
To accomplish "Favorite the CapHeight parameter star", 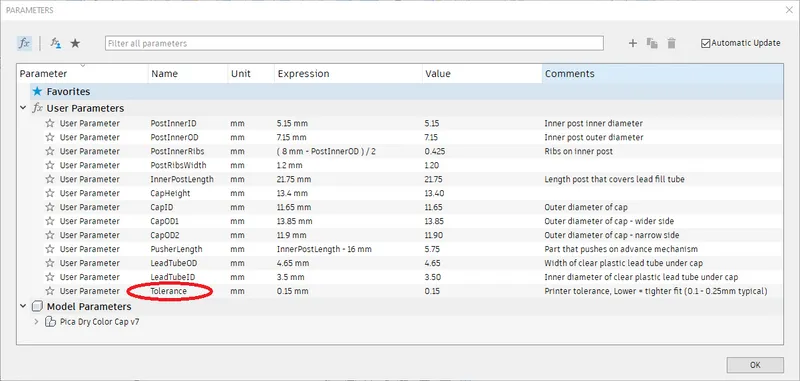I will click(49, 193).
